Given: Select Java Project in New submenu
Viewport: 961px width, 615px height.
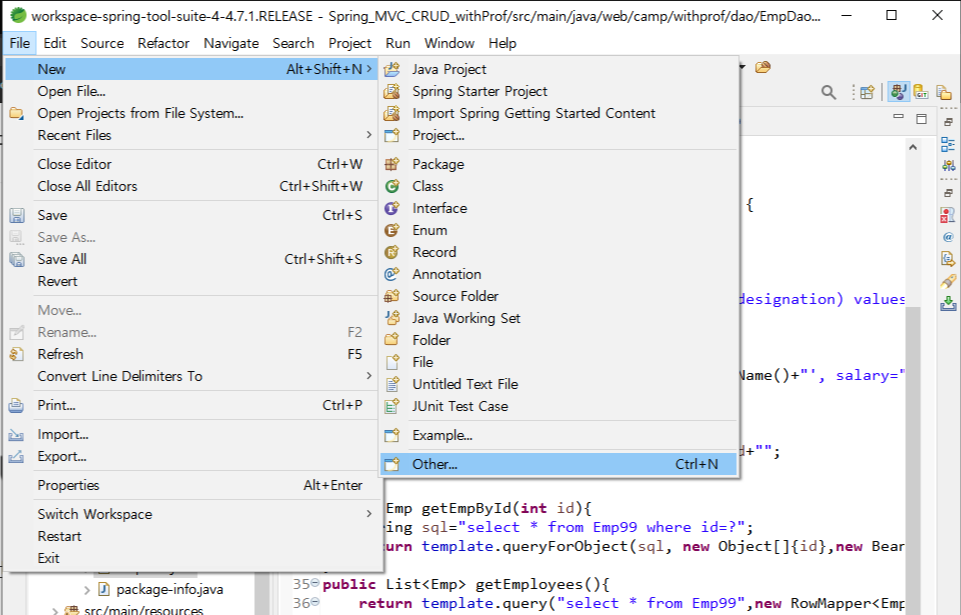Looking at the screenshot, I should [x=558, y=69].
